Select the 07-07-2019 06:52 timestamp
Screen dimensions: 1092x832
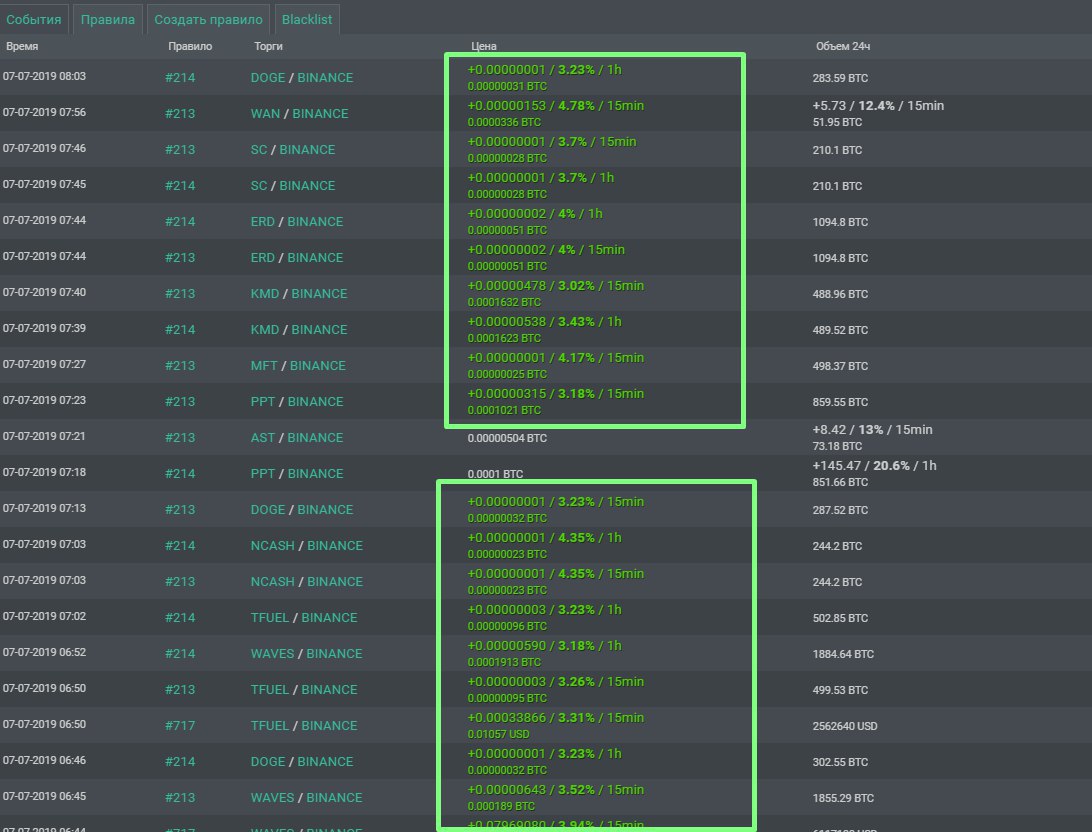pyautogui.click(x=45, y=652)
